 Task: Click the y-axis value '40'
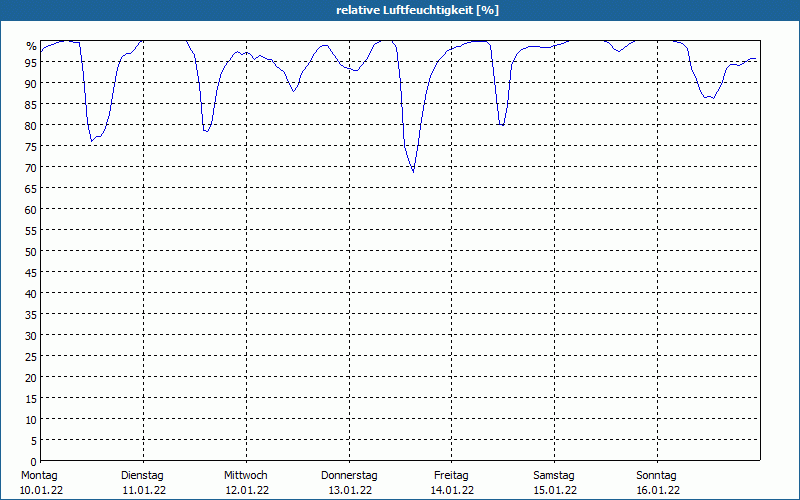31,293
